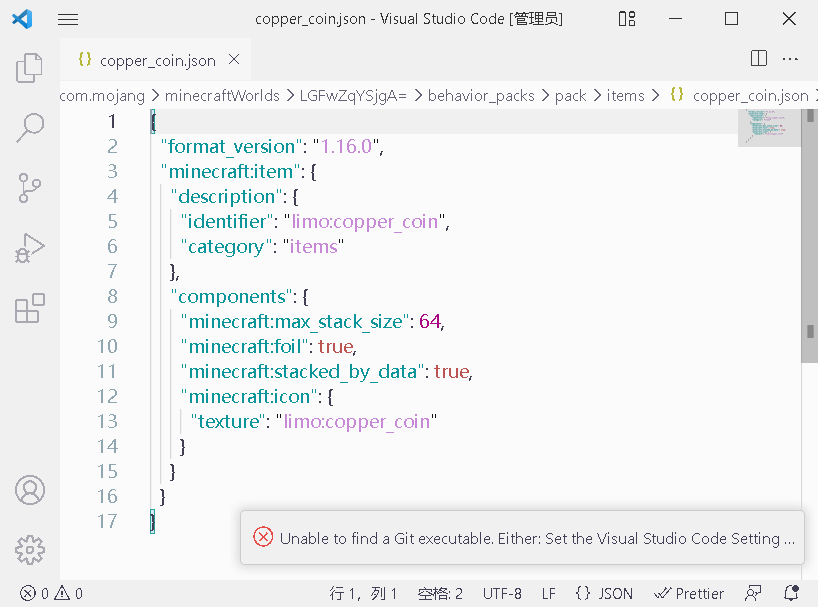Open the Run and Debug view
Viewport: 818px width, 607px height.
coord(30,248)
